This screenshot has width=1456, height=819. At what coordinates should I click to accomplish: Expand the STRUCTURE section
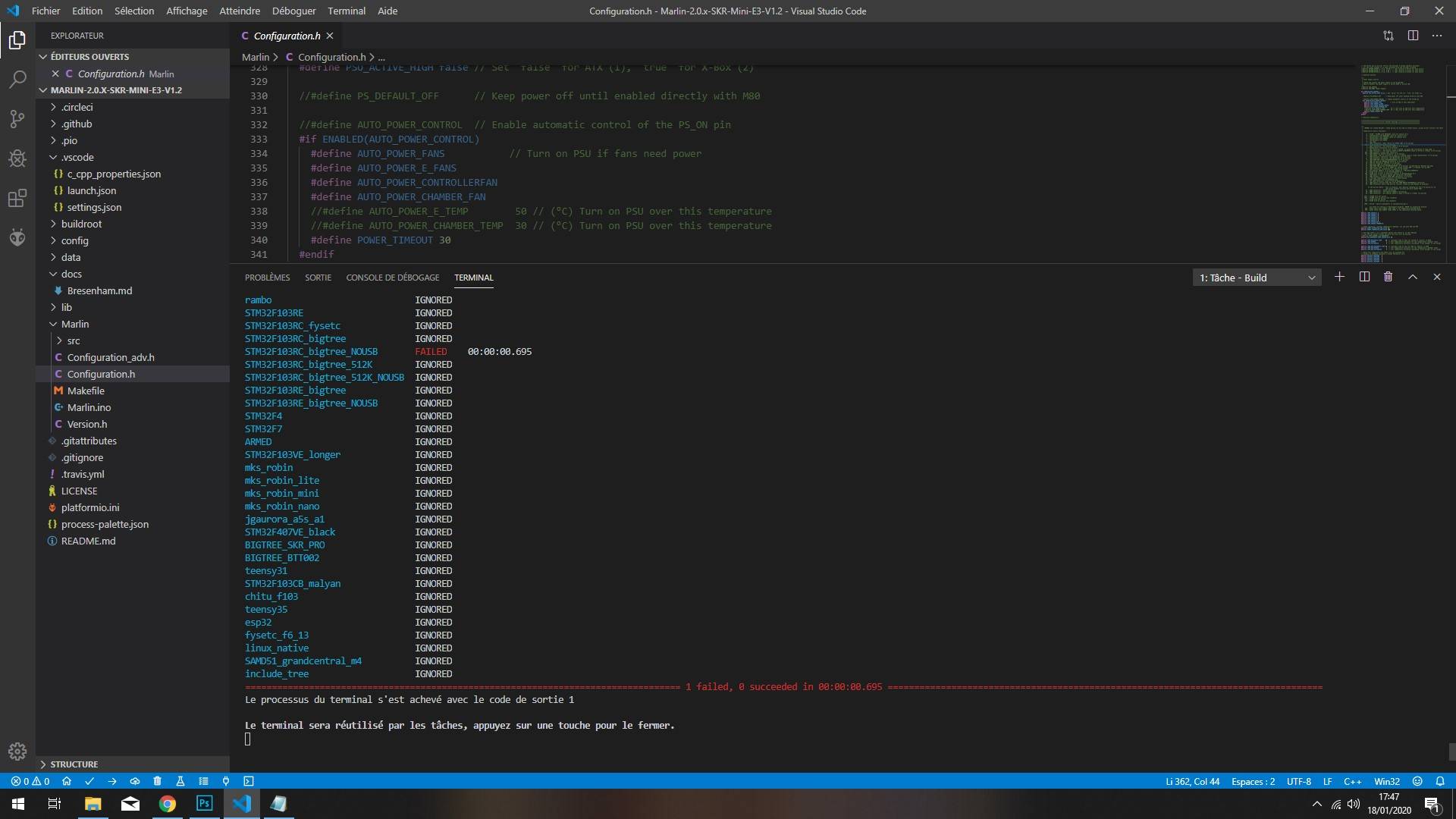coord(74,764)
